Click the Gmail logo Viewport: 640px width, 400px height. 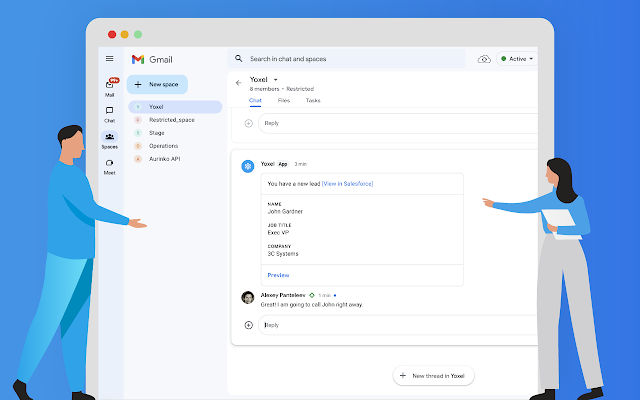click(152, 60)
